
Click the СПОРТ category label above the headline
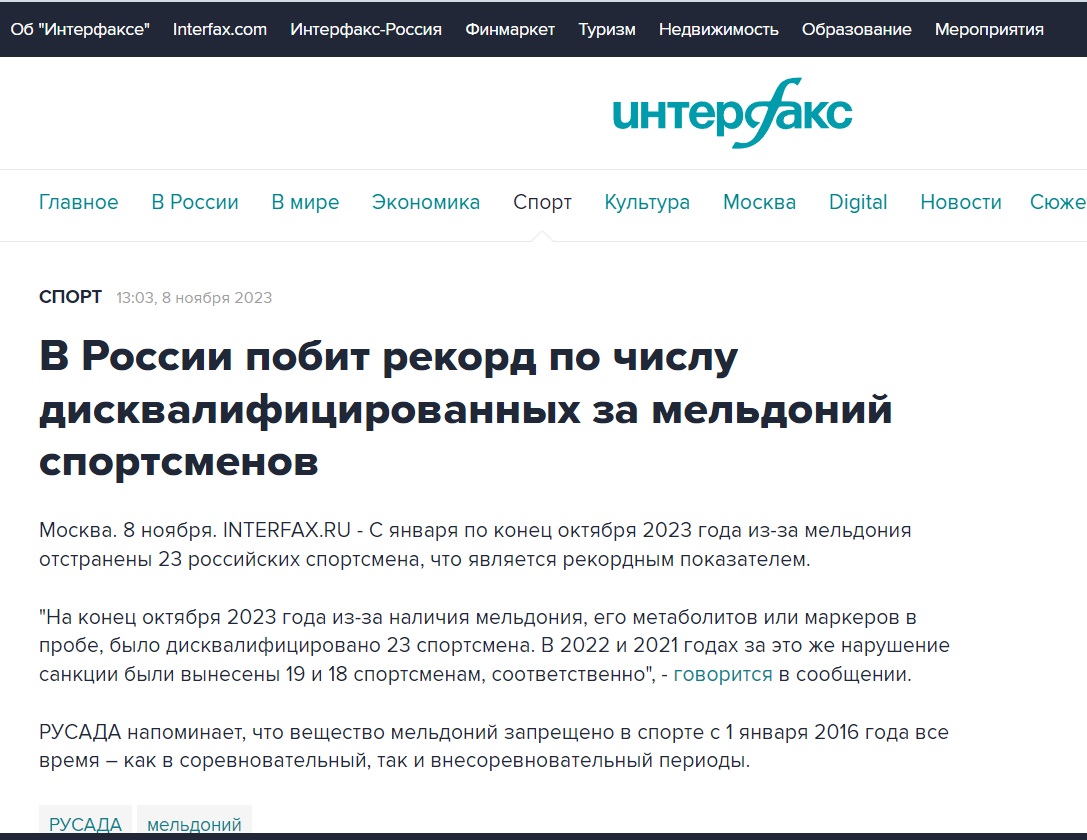coord(71,297)
